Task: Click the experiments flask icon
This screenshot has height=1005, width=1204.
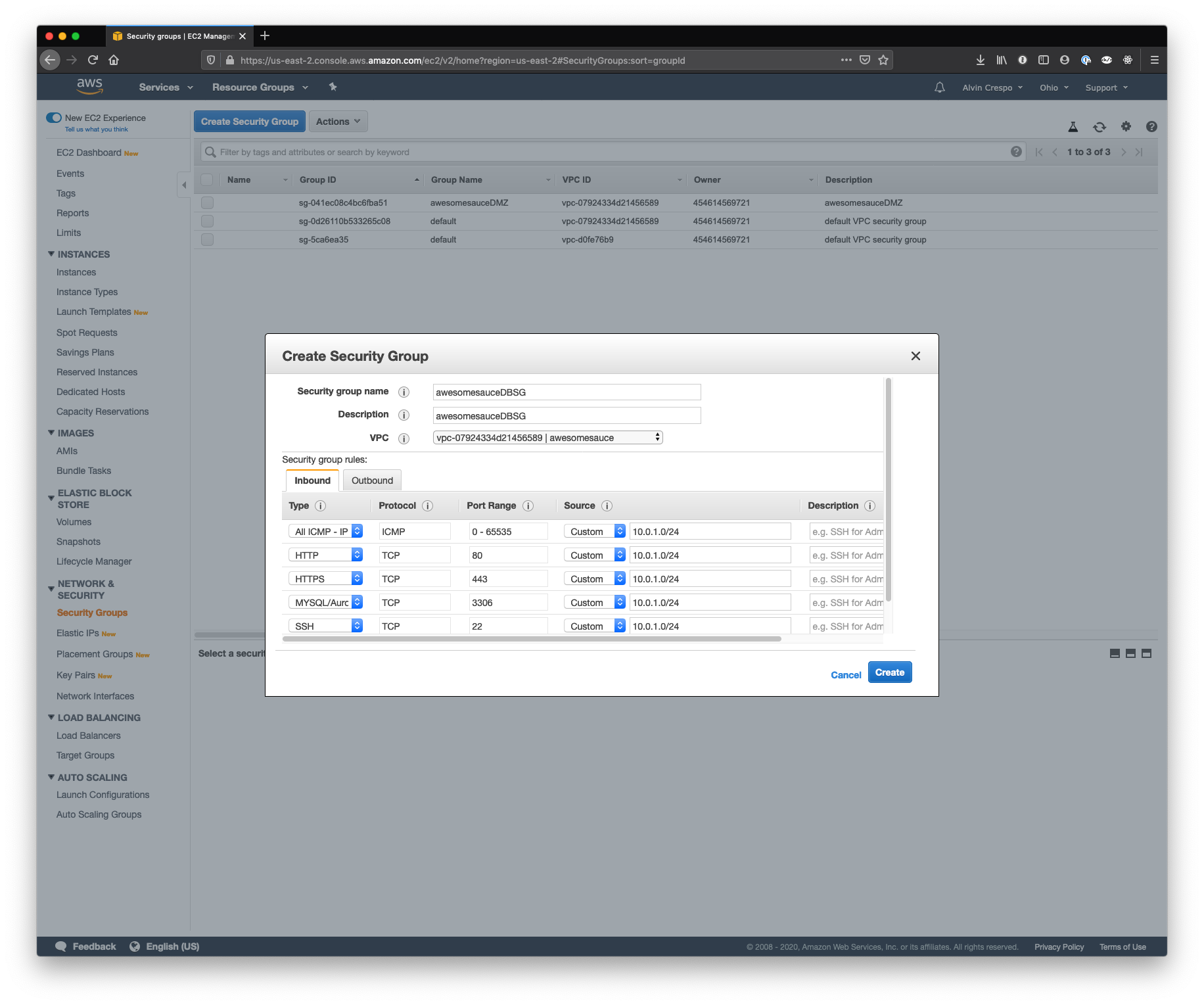Action: 1073,126
